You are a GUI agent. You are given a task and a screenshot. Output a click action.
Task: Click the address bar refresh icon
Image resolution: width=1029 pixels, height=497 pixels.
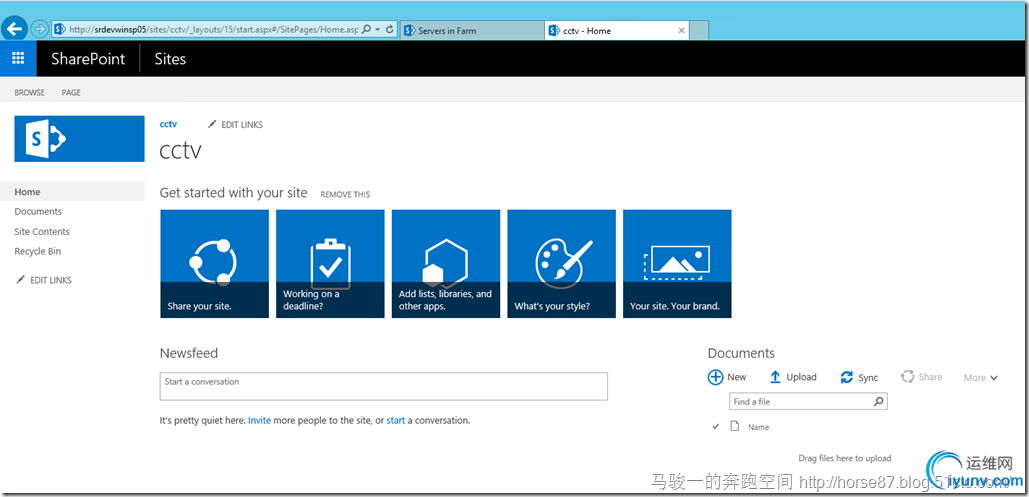click(390, 30)
